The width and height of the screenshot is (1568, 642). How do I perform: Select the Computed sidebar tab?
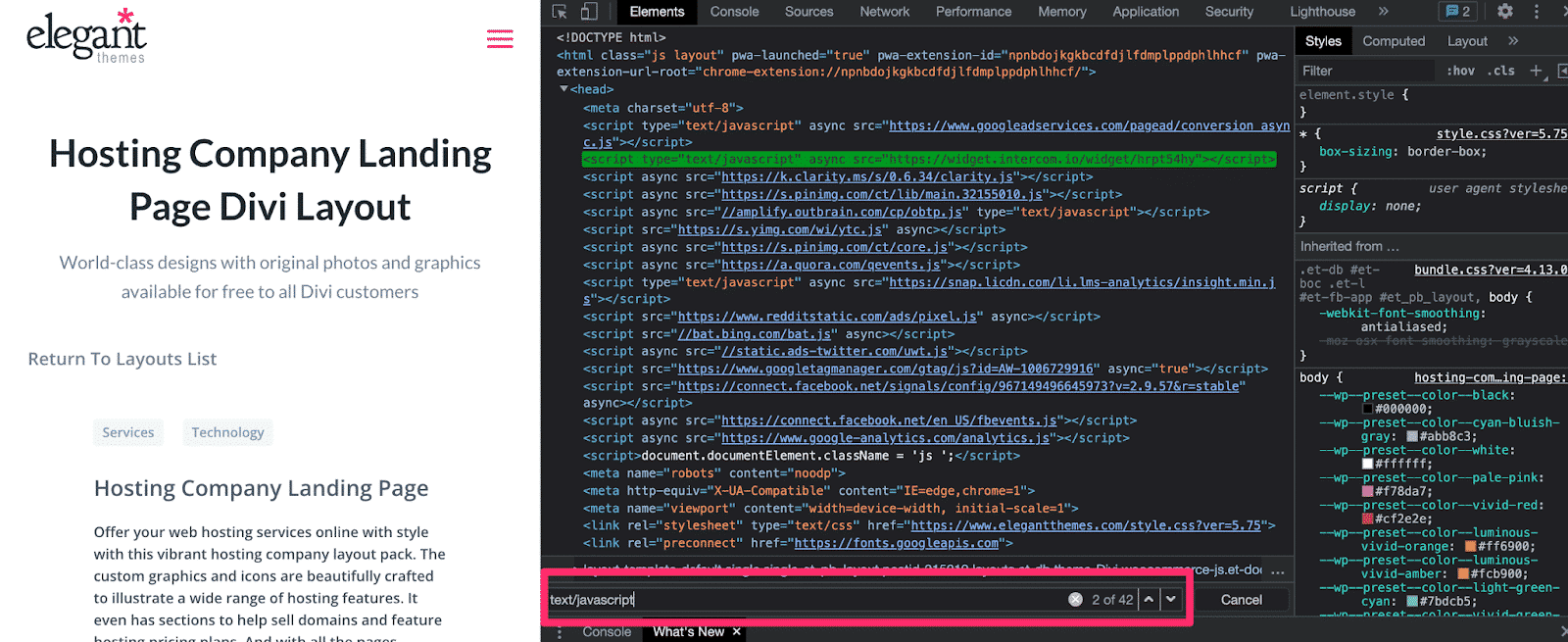pos(1394,41)
